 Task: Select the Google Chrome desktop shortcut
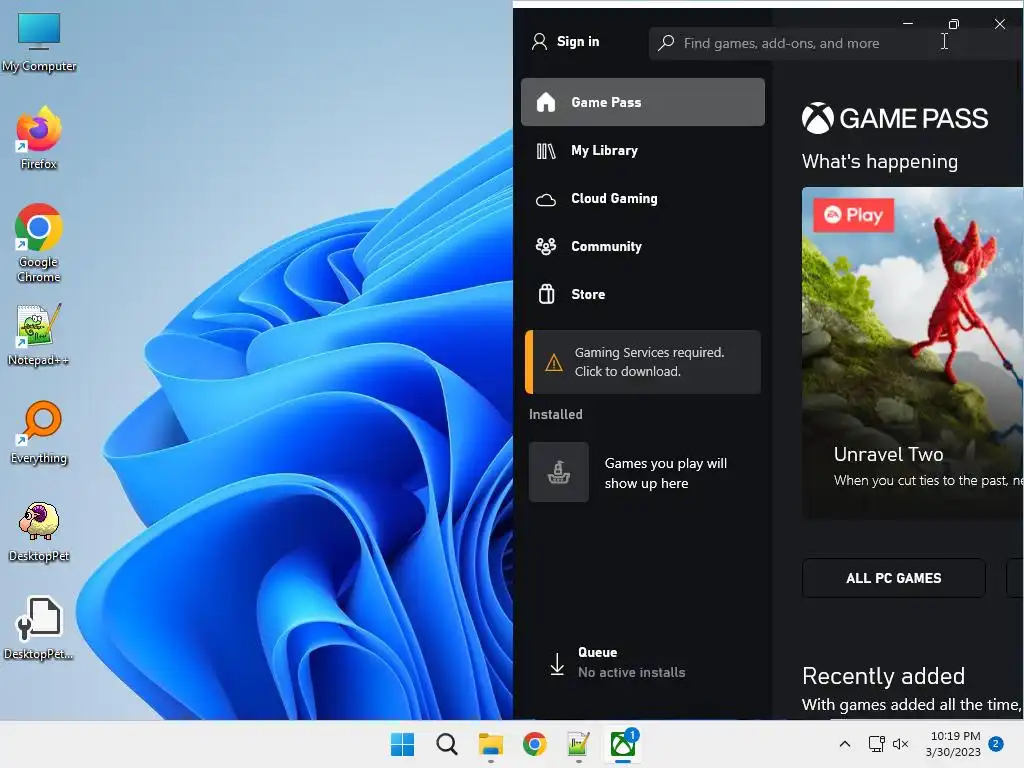39,243
